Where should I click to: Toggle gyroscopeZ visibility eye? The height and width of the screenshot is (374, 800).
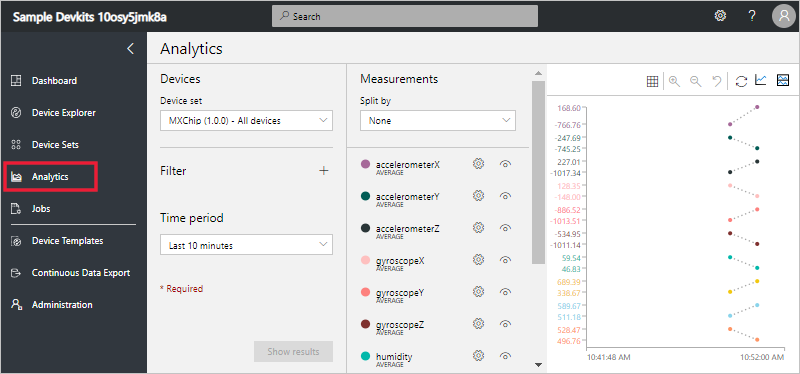[x=506, y=324]
